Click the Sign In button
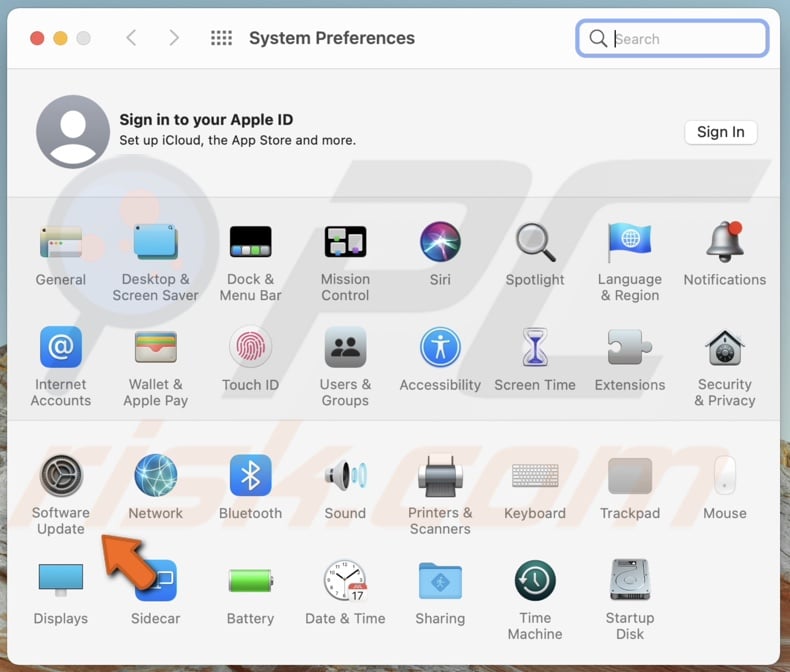Viewport: 790px width, 672px height. tap(720, 132)
